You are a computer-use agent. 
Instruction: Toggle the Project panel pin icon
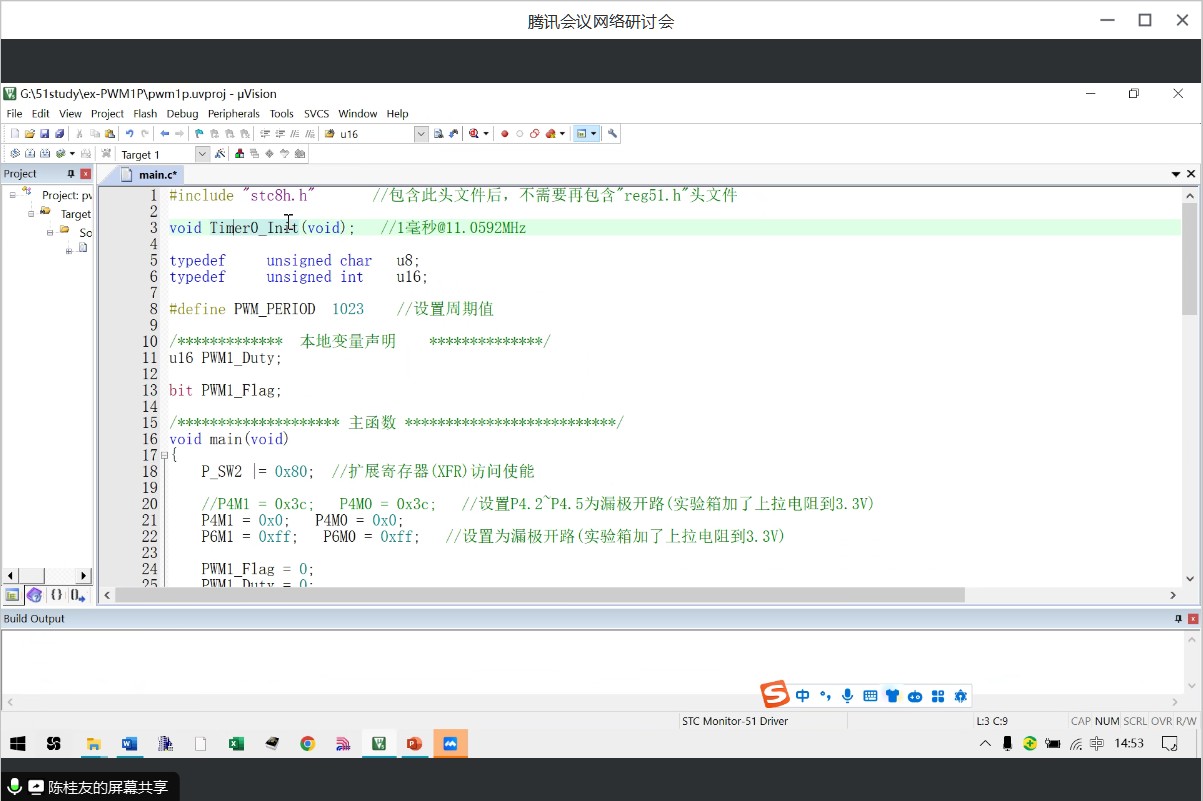tap(71, 174)
